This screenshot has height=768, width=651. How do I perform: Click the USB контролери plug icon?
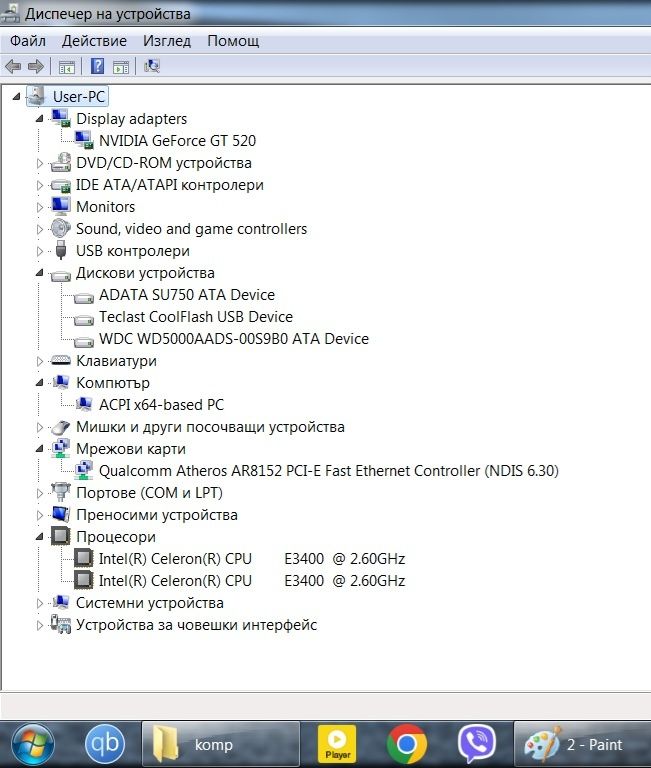click(x=61, y=250)
